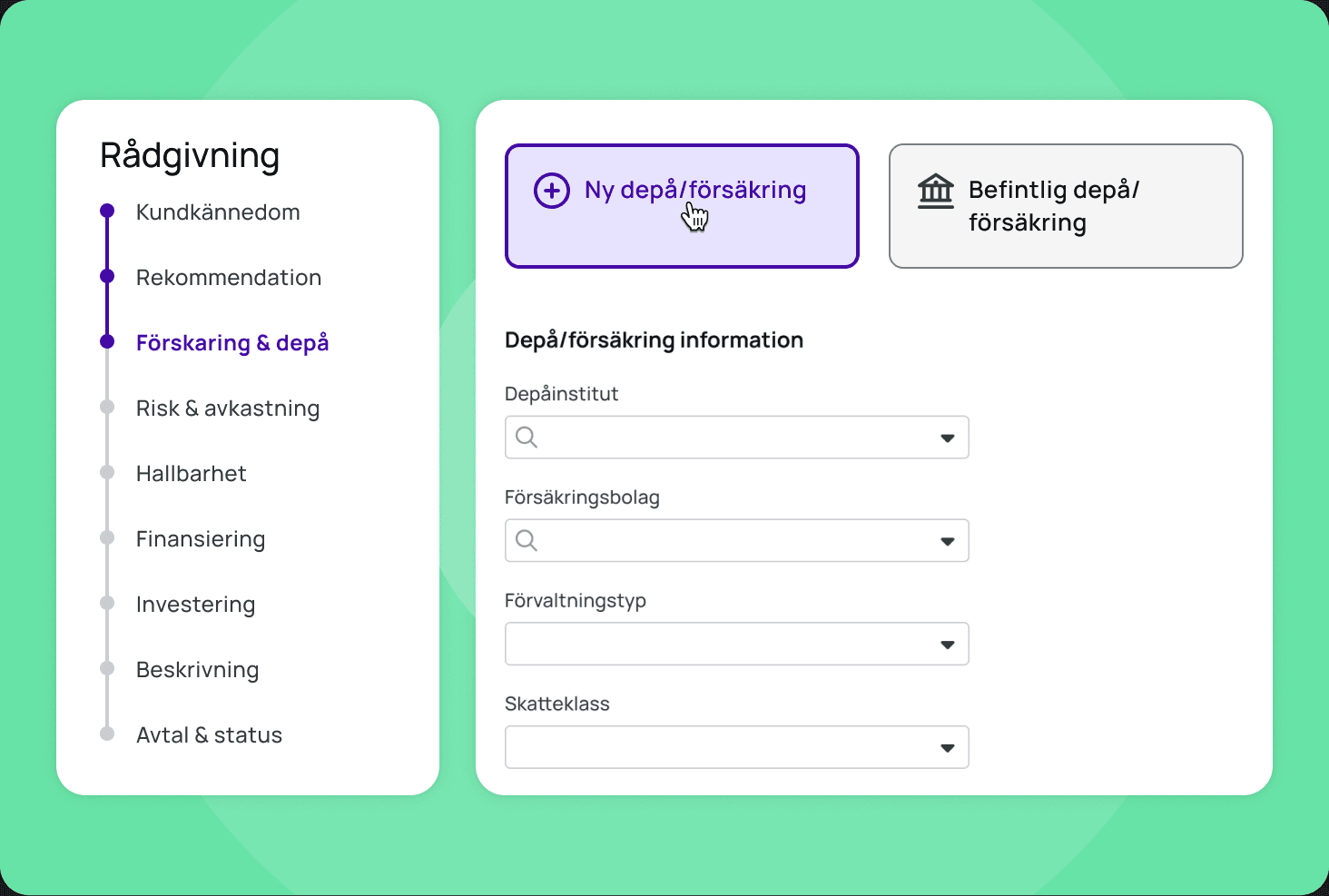Click the Skatteklass field label
Image resolution: width=1329 pixels, height=896 pixels.
[x=557, y=704]
